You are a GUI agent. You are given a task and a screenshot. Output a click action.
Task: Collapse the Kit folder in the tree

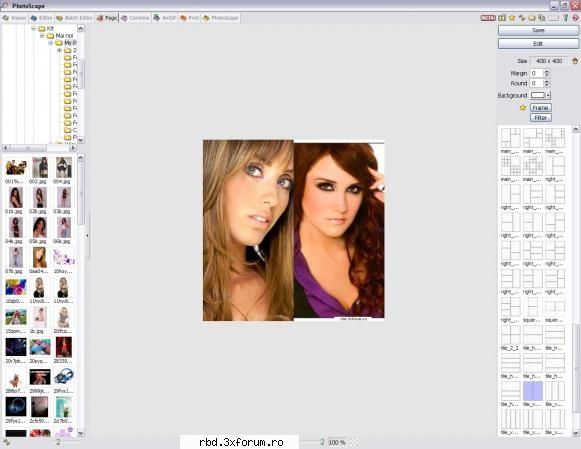coord(33,29)
